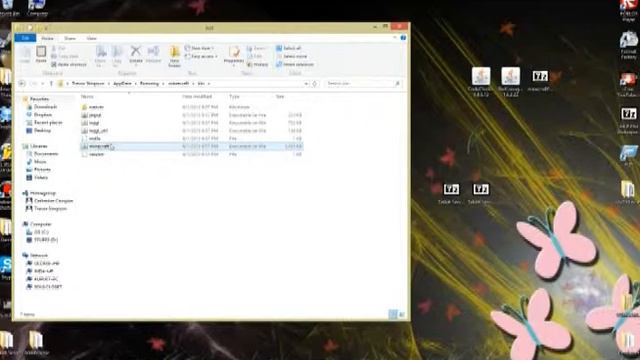Click the Paste icon in the ribbon
The height and width of the screenshot is (360, 640).
(41, 55)
